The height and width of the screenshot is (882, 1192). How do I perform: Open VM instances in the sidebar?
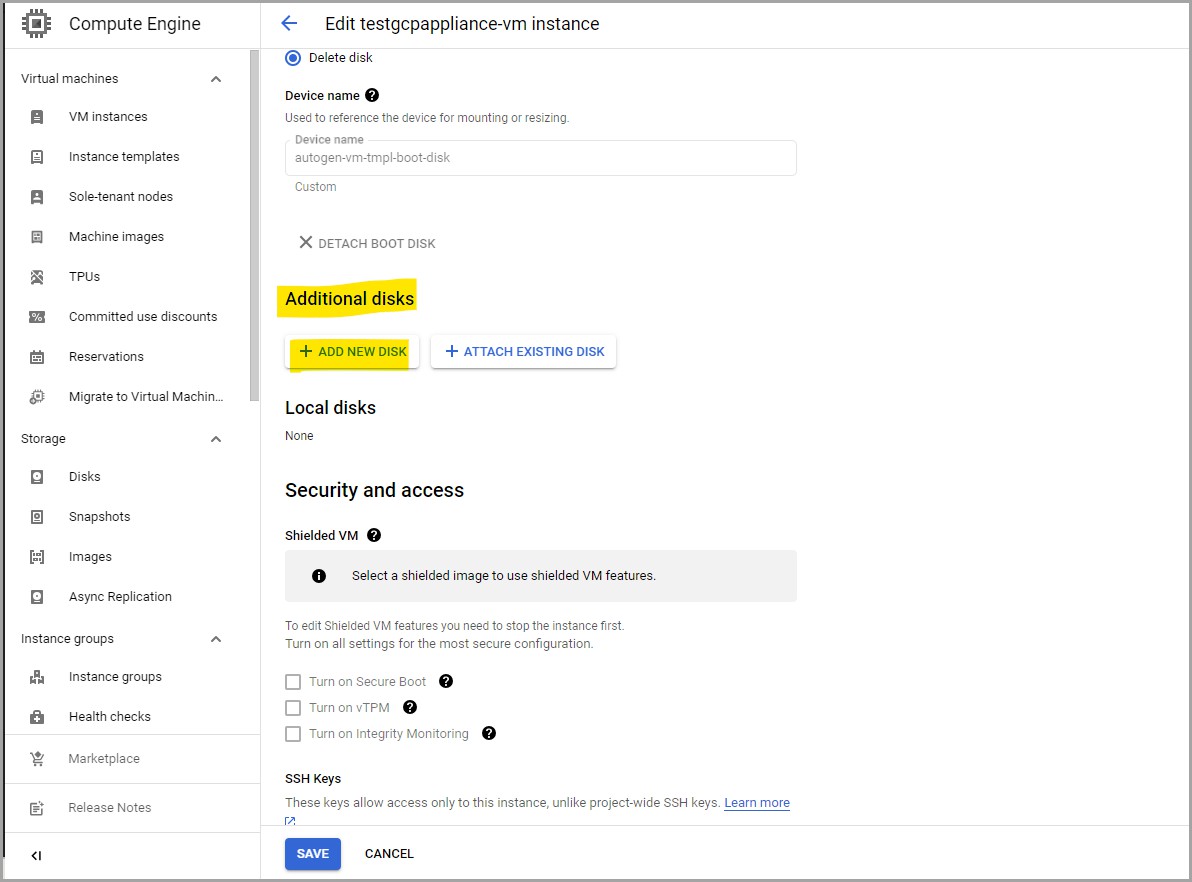[108, 116]
